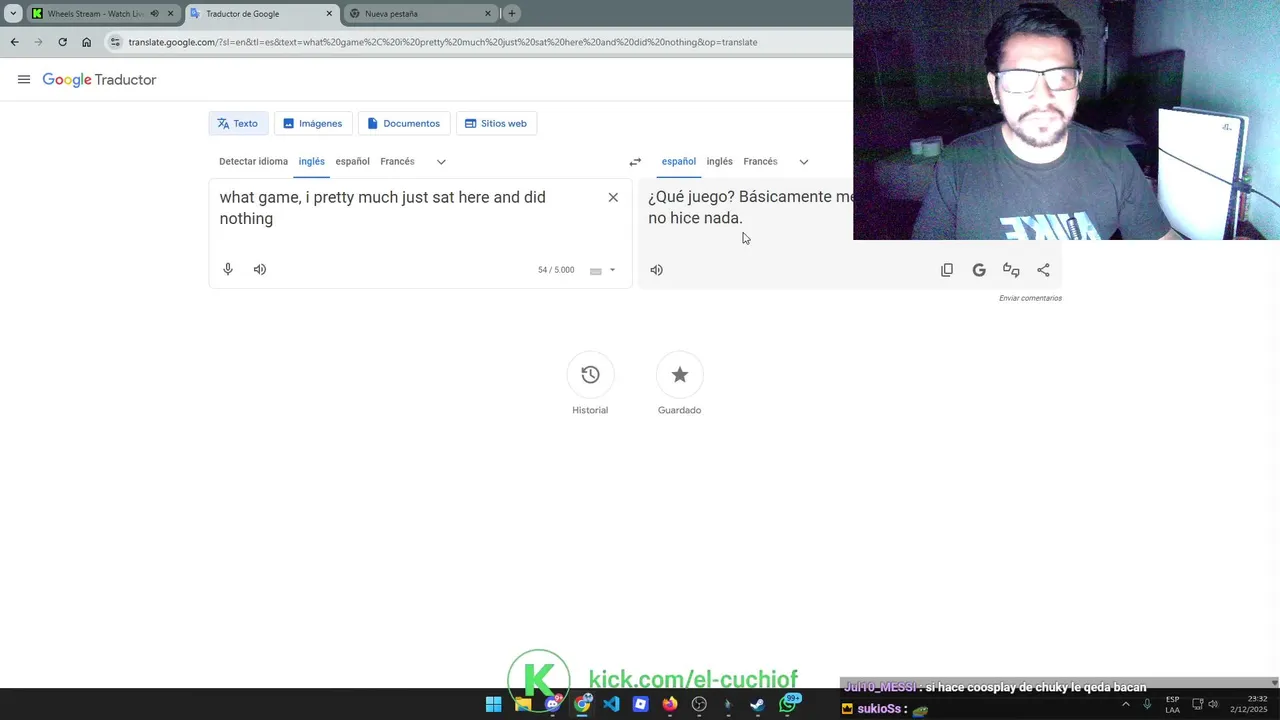Choose Detectar idioma as source
The image size is (1280, 720).
pyautogui.click(x=253, y=161)
